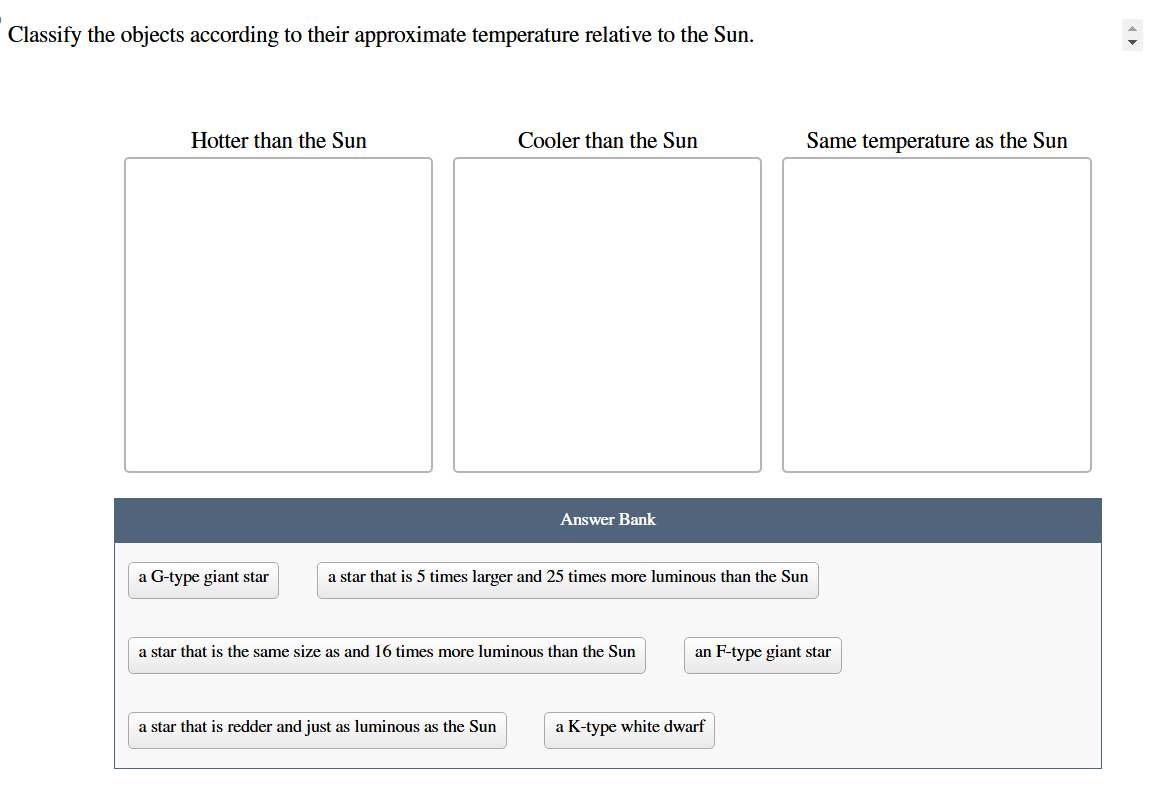Click the 'Cooler than the Sun' drop zone

tap(607, 313)
